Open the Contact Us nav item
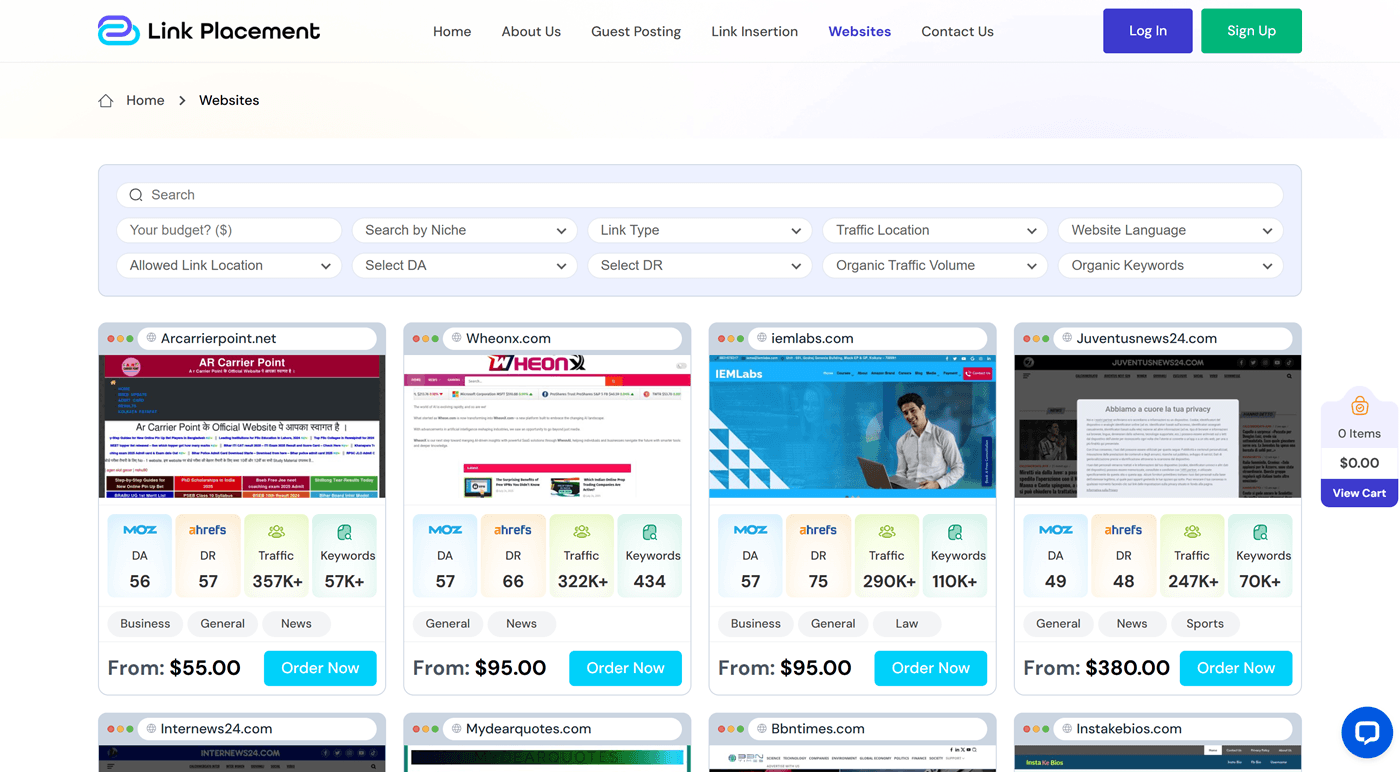This screenshot has height=772, width=1400. (x=957, y=31)
